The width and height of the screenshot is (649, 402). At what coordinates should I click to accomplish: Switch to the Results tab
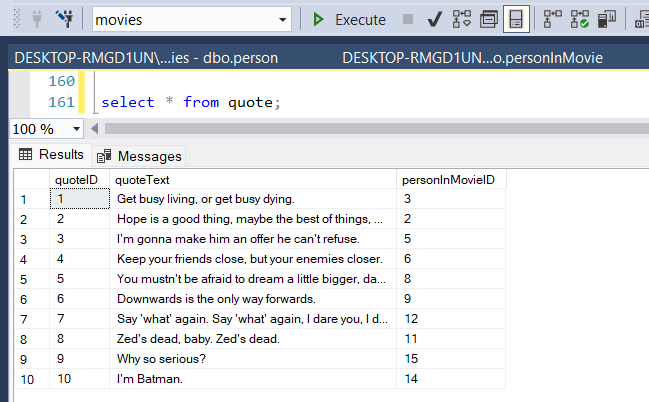(x=51, y=154)
